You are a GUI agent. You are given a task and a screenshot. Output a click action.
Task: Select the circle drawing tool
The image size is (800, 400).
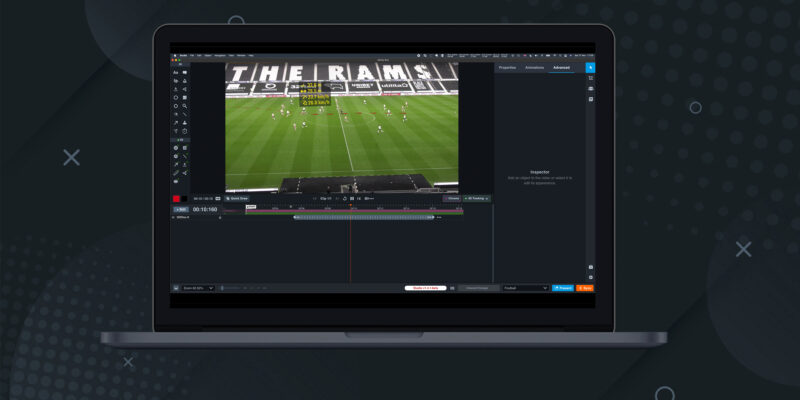(x=176, y=106)
